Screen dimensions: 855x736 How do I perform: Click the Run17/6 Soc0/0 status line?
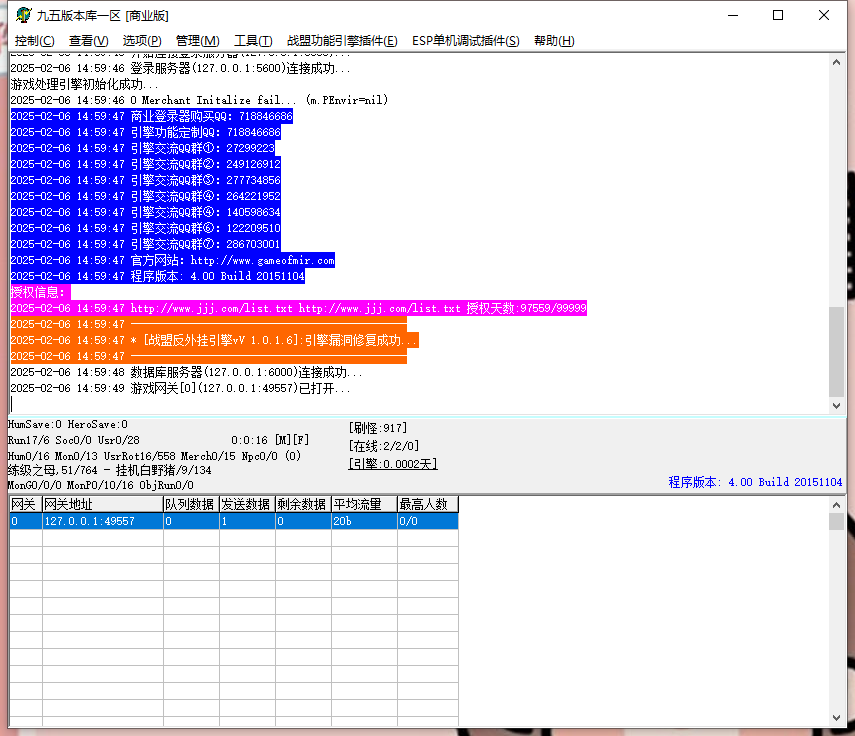tap(74, 440)
